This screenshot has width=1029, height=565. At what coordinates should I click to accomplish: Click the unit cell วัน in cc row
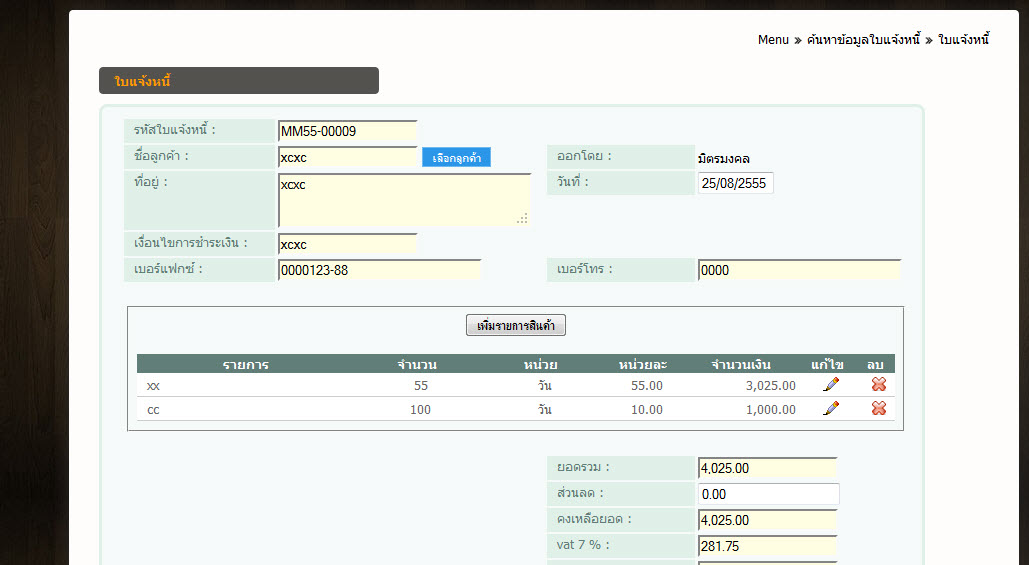(545, 409)
